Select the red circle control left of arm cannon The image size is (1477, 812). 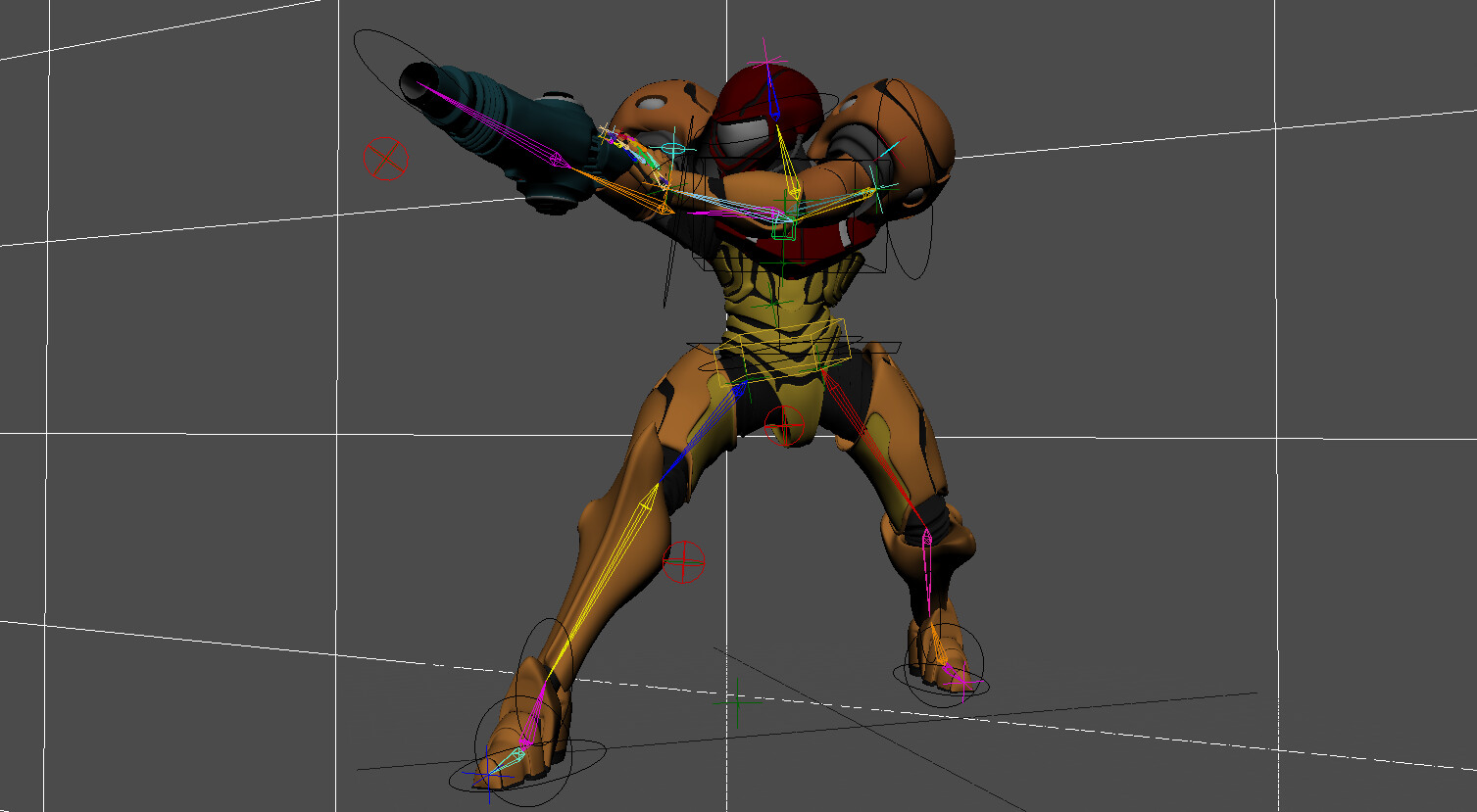point(385,158)
